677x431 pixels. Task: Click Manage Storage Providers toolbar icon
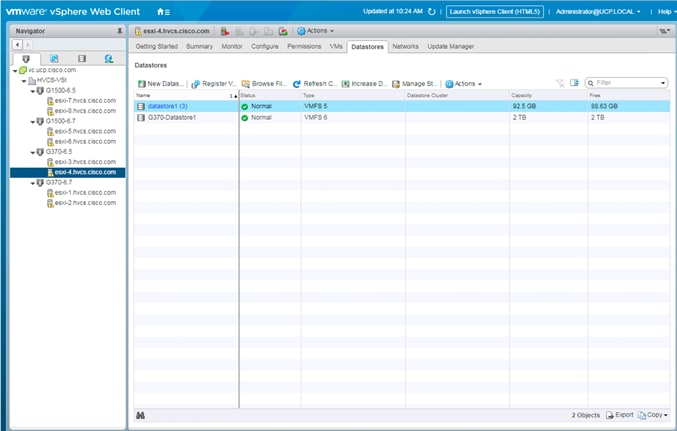click(x=395, y=84)
